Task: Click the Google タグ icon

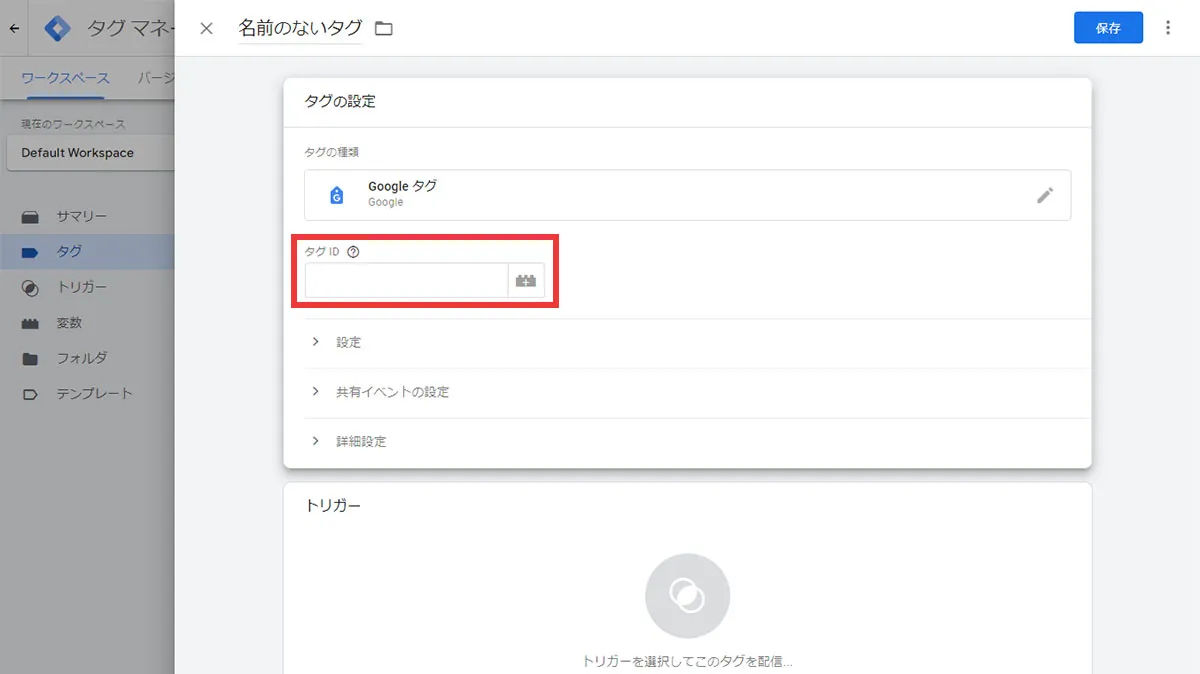Action: click(x=337, y=195)
